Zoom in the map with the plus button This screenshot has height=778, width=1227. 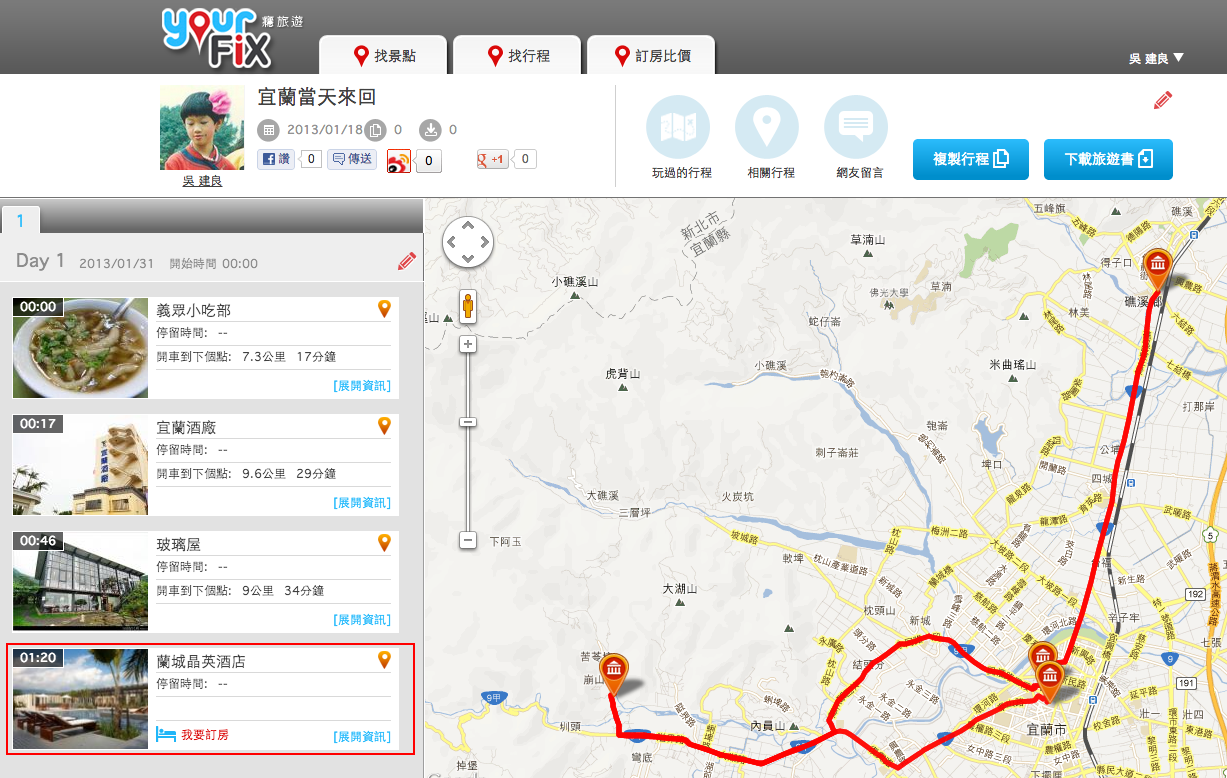468,344
